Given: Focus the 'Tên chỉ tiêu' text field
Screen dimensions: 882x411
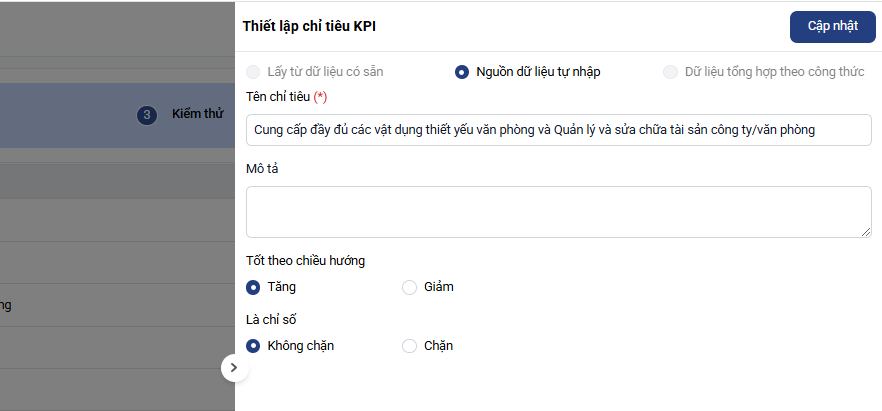Looking at the screenshot, I should (x=558, y=130).
